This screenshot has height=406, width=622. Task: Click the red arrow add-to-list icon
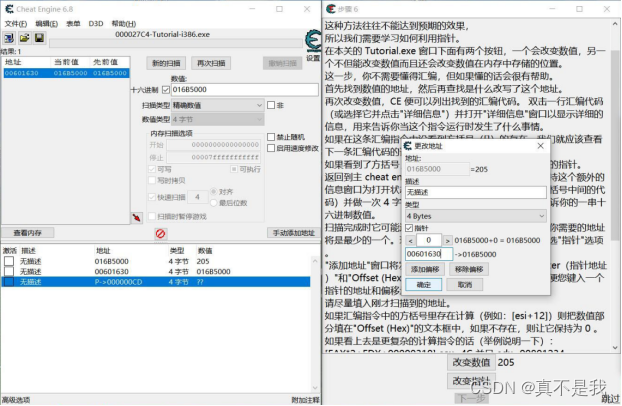136,217
